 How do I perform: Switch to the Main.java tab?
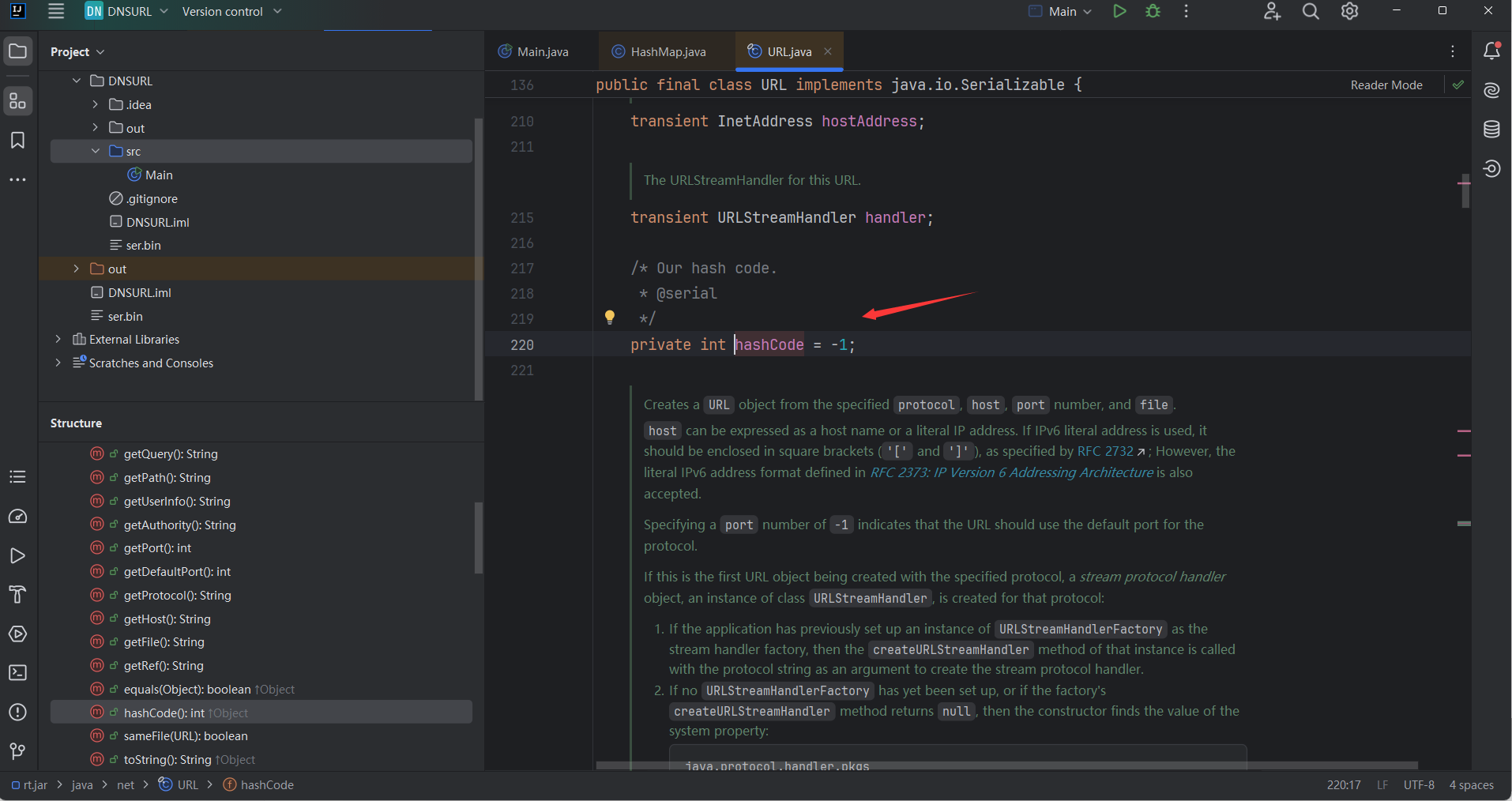point(533,51)
